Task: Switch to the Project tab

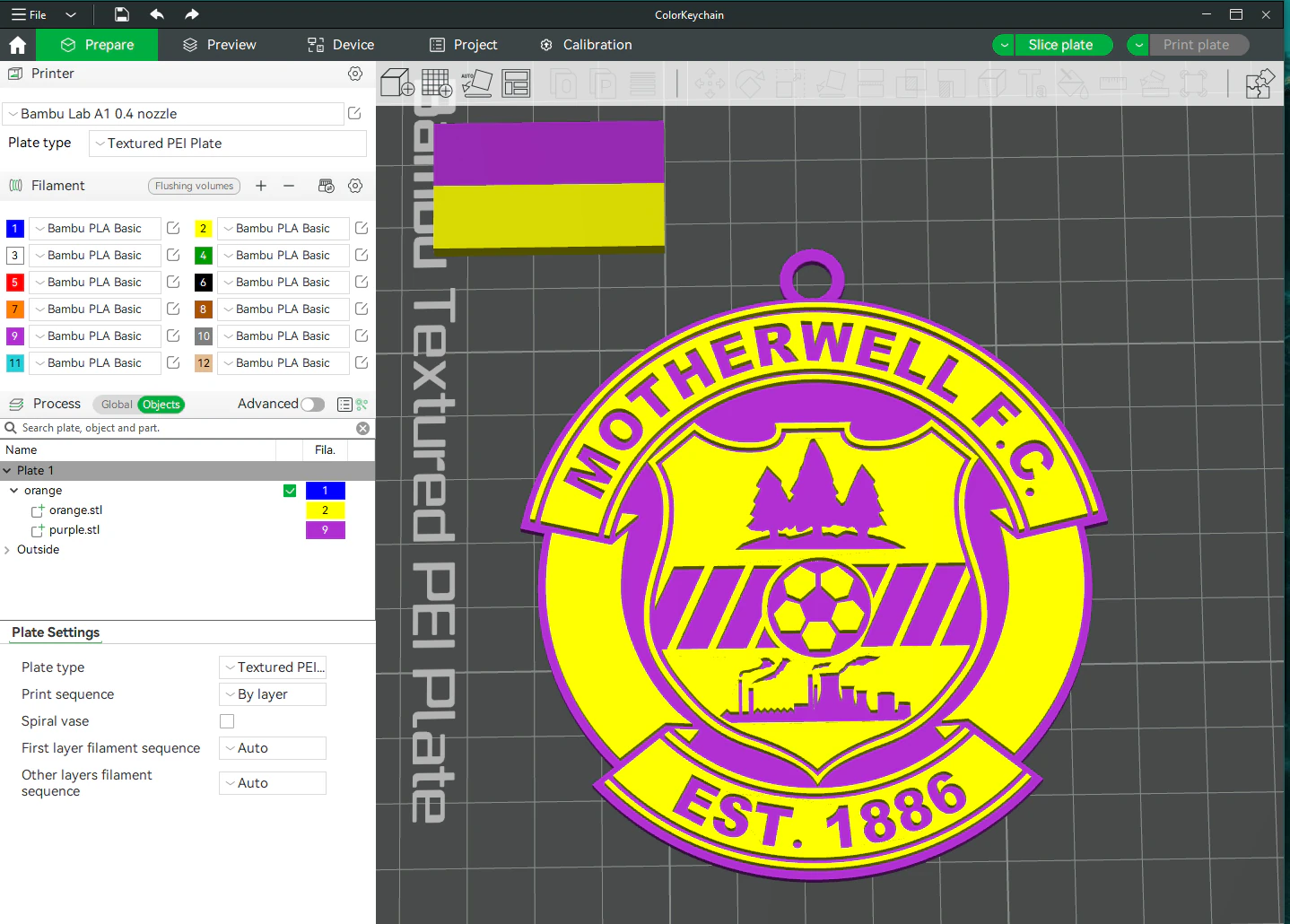Action: click(464, 45)
